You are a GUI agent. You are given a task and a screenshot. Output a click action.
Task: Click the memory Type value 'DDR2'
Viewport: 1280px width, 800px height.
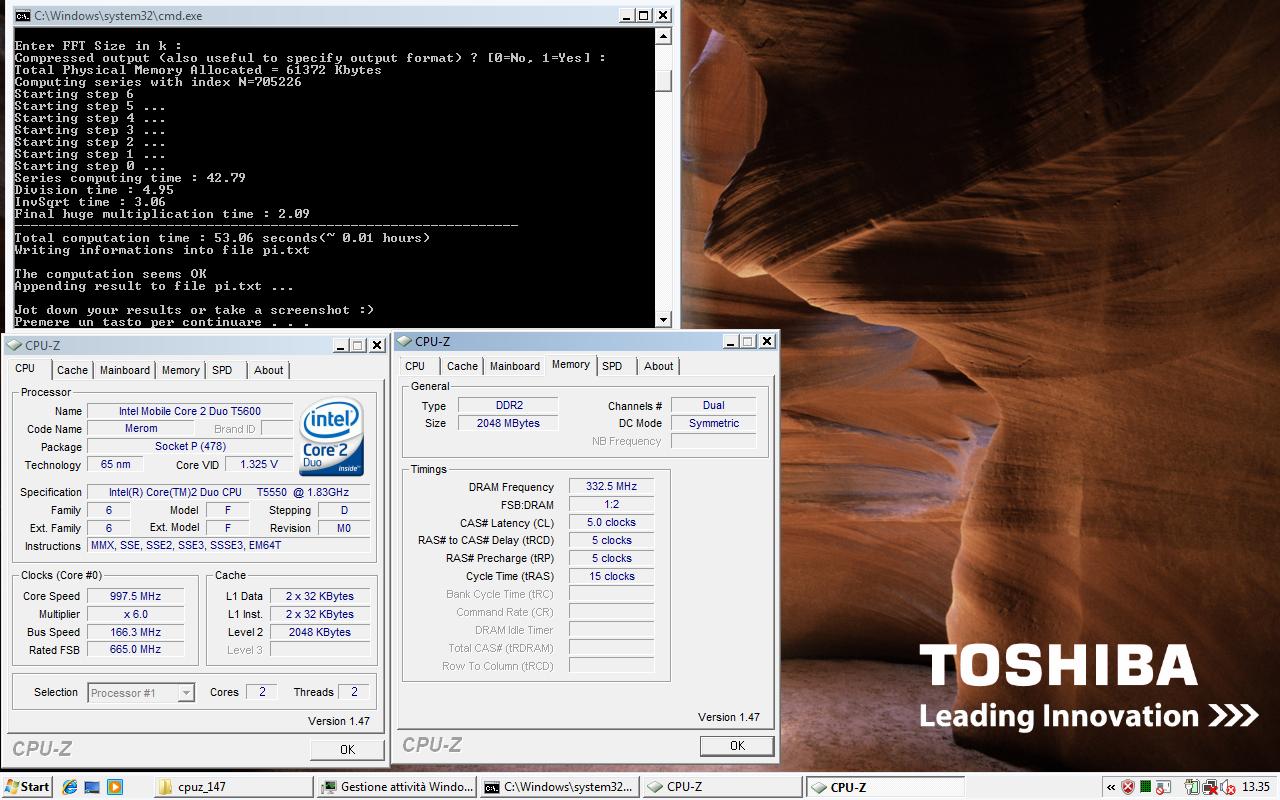tap(508, 405)
